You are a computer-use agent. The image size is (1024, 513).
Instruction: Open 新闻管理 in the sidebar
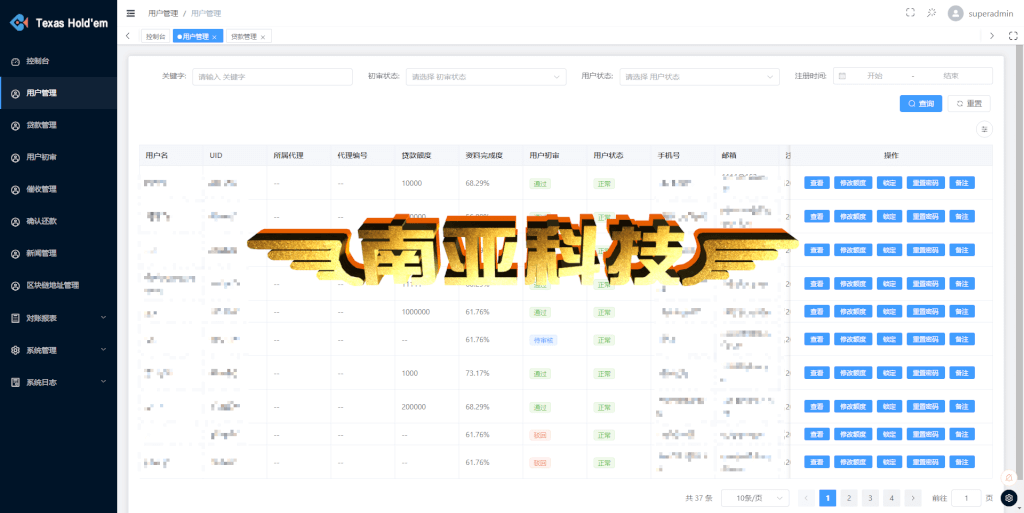pos(59,253)
